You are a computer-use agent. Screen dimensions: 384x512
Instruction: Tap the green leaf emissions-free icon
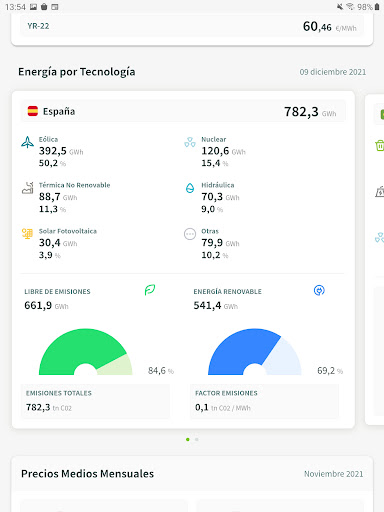tap(150, 290)
